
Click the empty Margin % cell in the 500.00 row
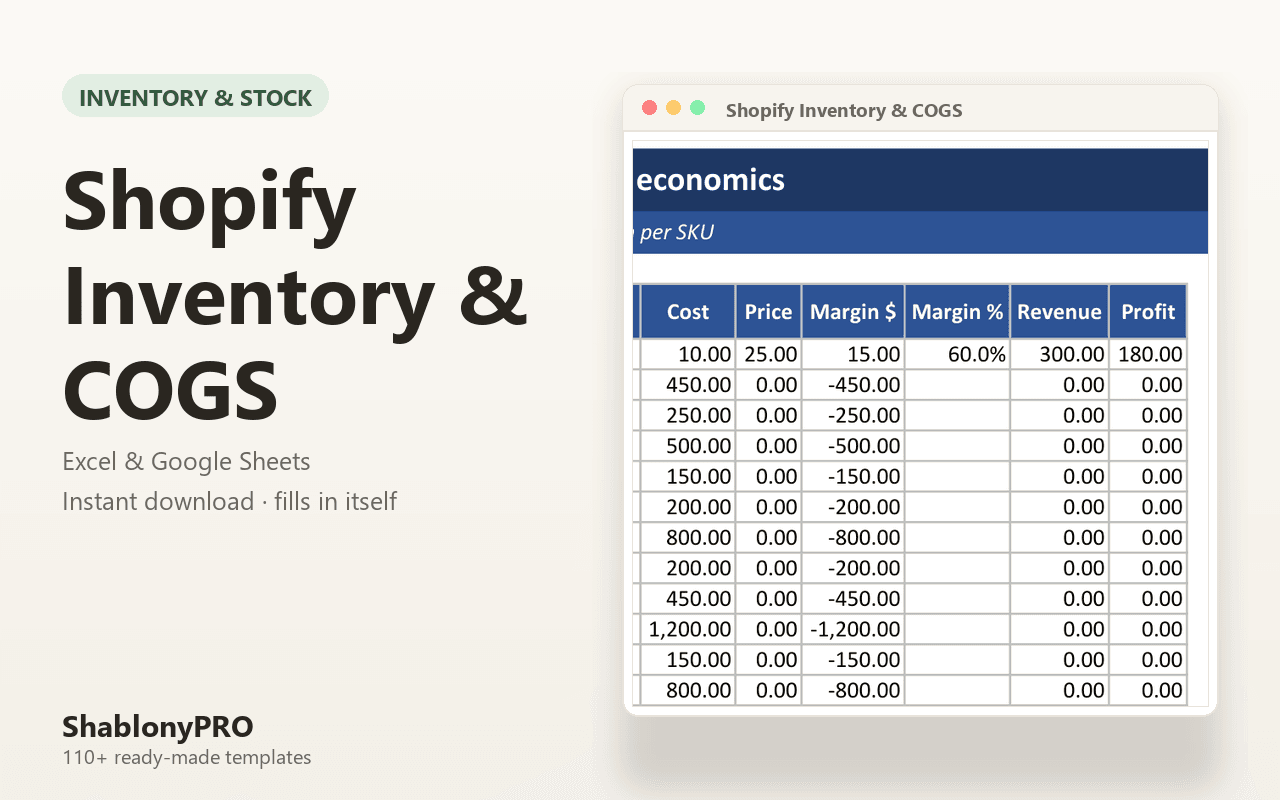point(957,446)
